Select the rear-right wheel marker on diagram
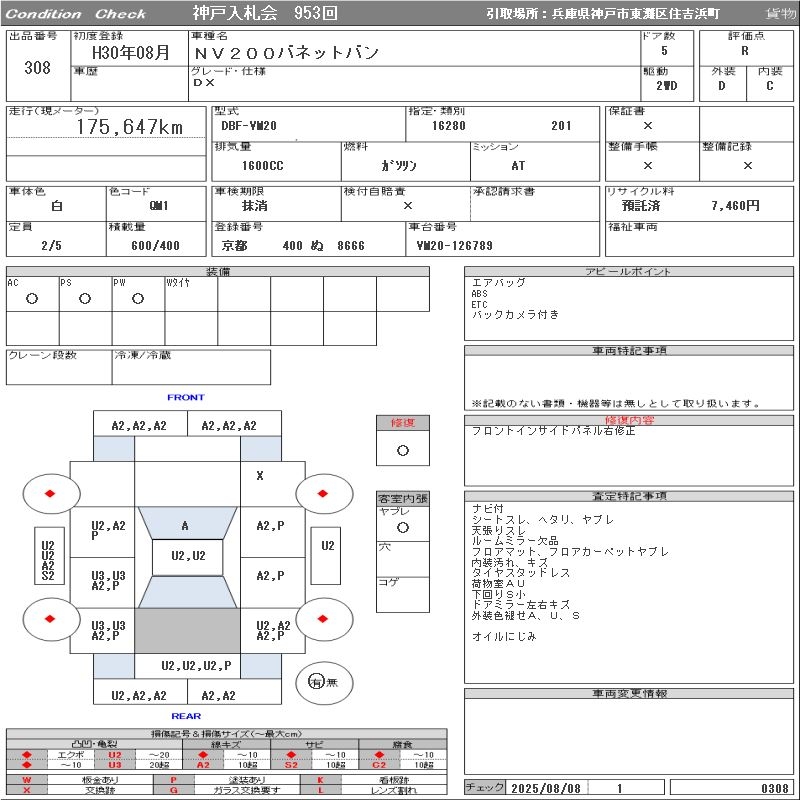The image size is (800, 800). (324, 619)
